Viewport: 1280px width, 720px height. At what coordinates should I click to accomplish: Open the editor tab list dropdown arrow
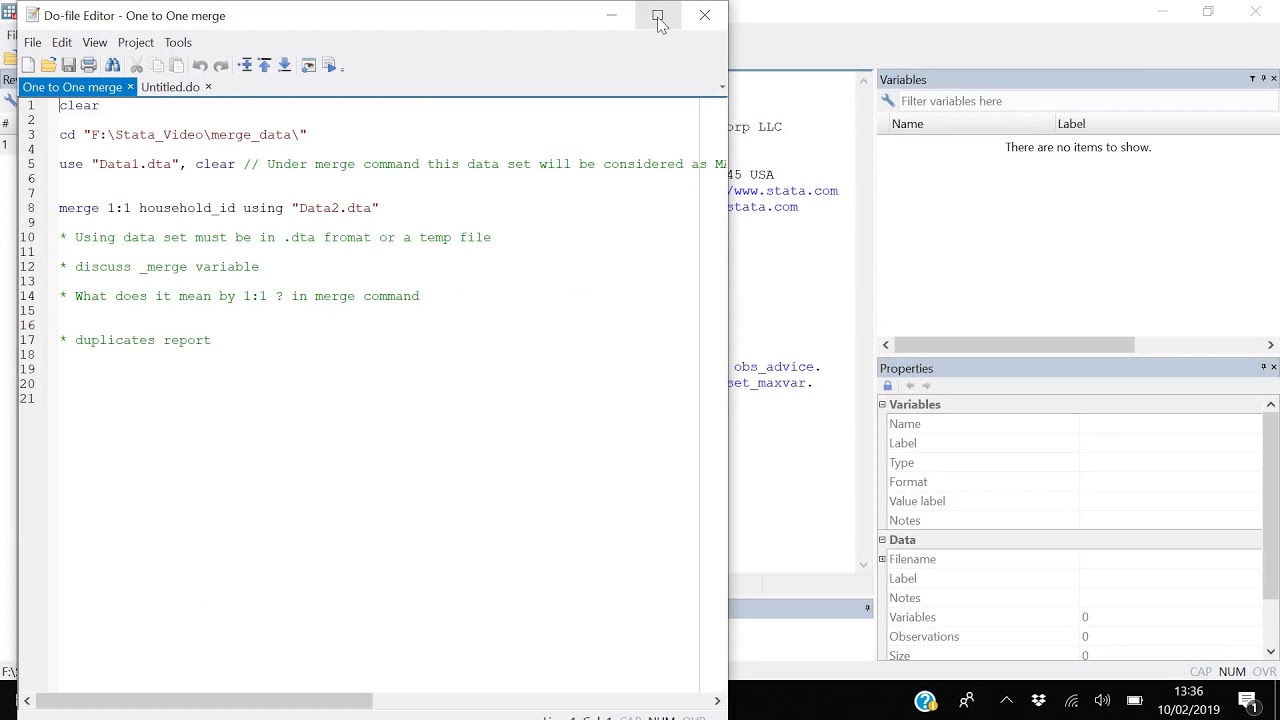[722, 87]
